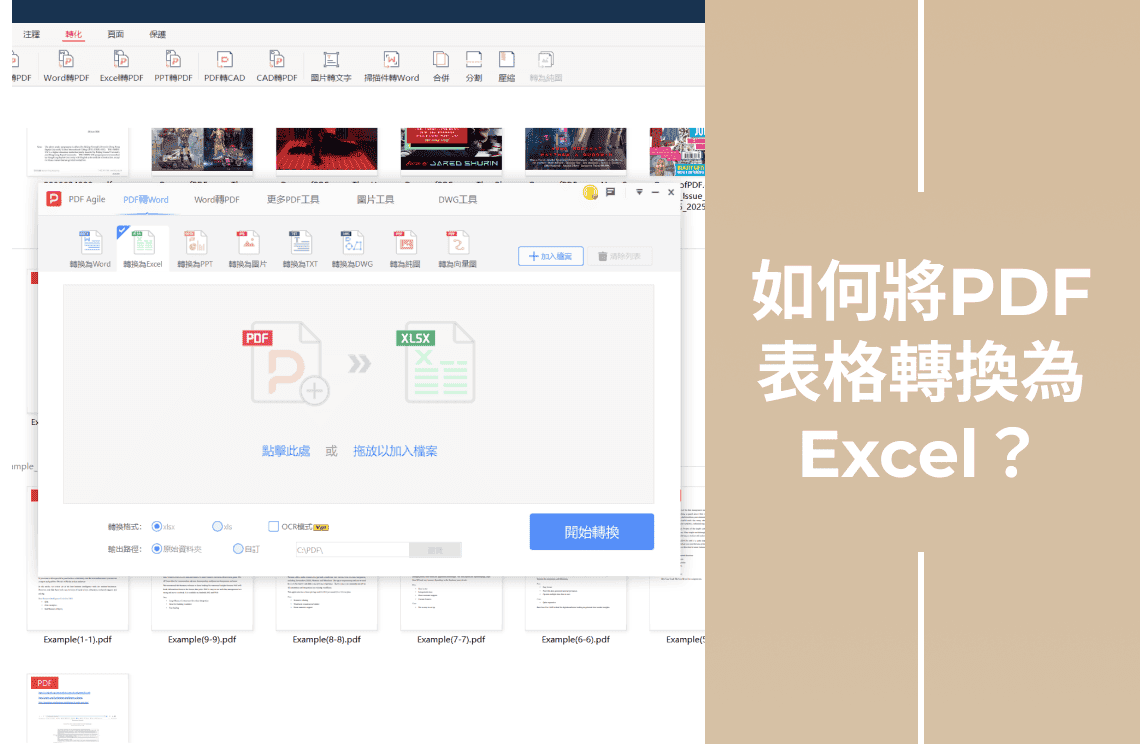Click the Example(6-6).pdf file name
Image resolution: width=1140 pixels, height=744 pixels.
576,640
